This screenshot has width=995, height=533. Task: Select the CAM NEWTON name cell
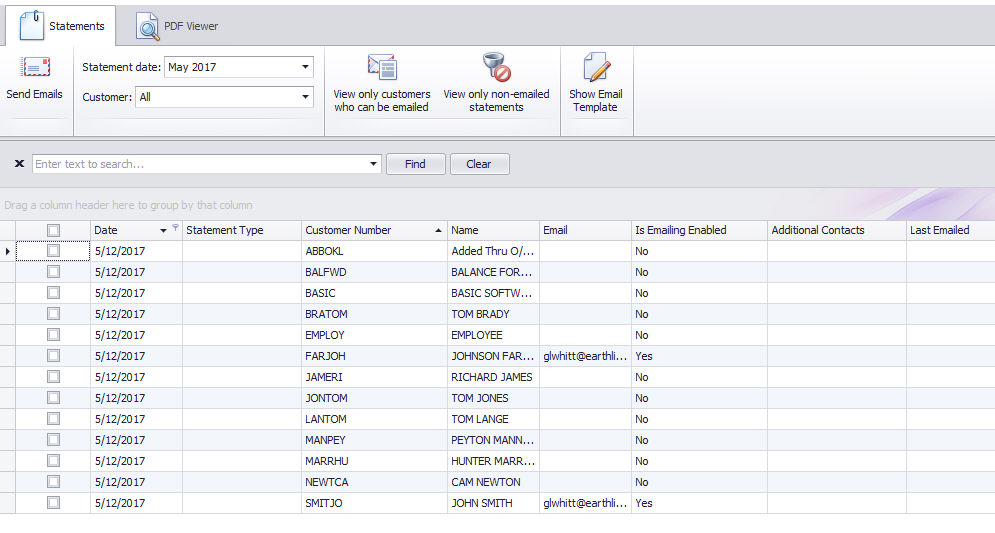pyautogui.click(x=493, y=482)
